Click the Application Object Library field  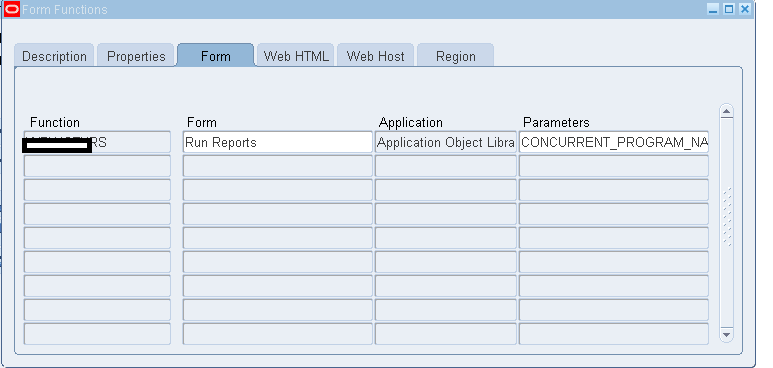tap(446, 142)
